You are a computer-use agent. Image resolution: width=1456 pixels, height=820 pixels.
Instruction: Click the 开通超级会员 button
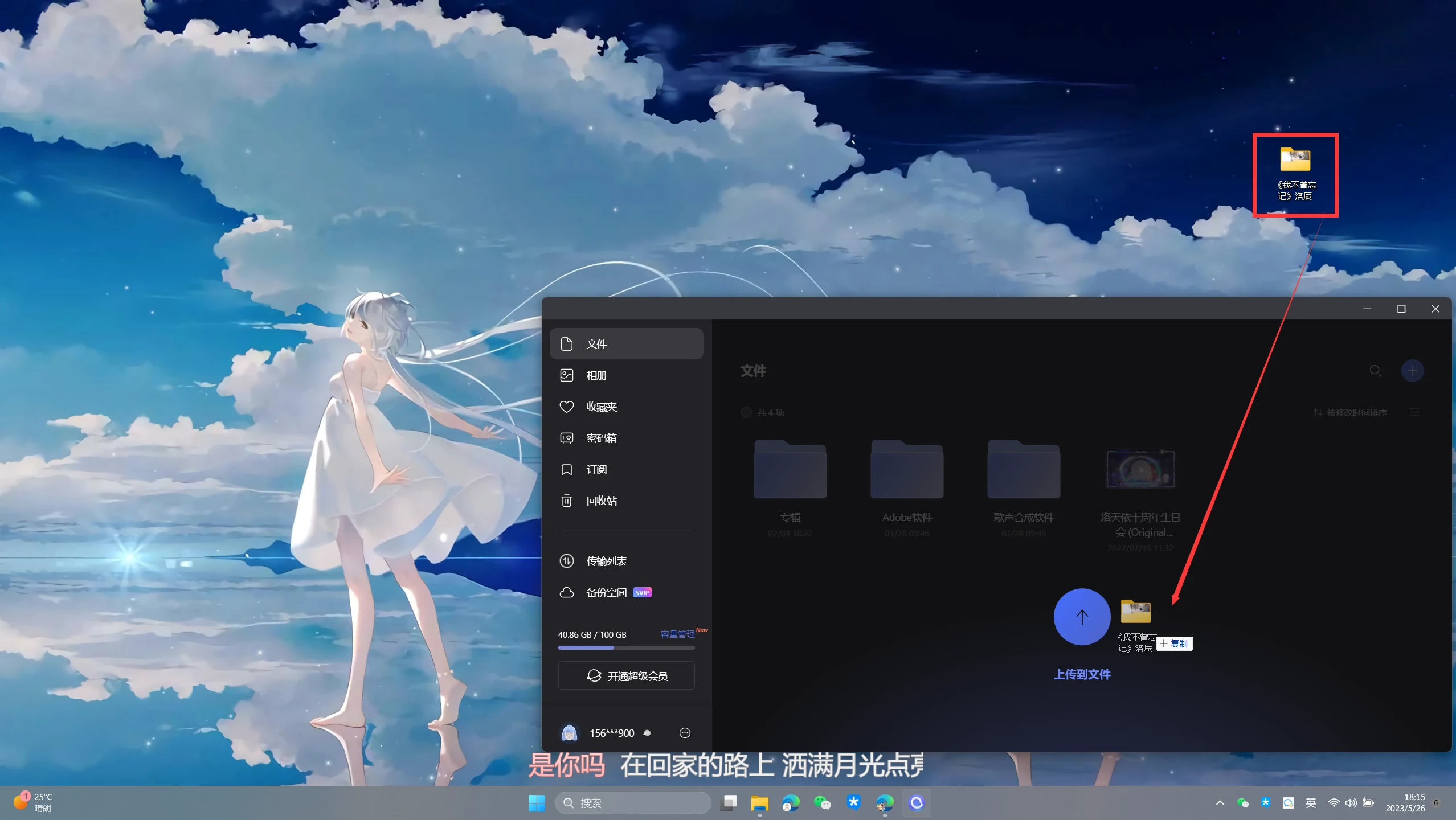[x=626, y=675]
